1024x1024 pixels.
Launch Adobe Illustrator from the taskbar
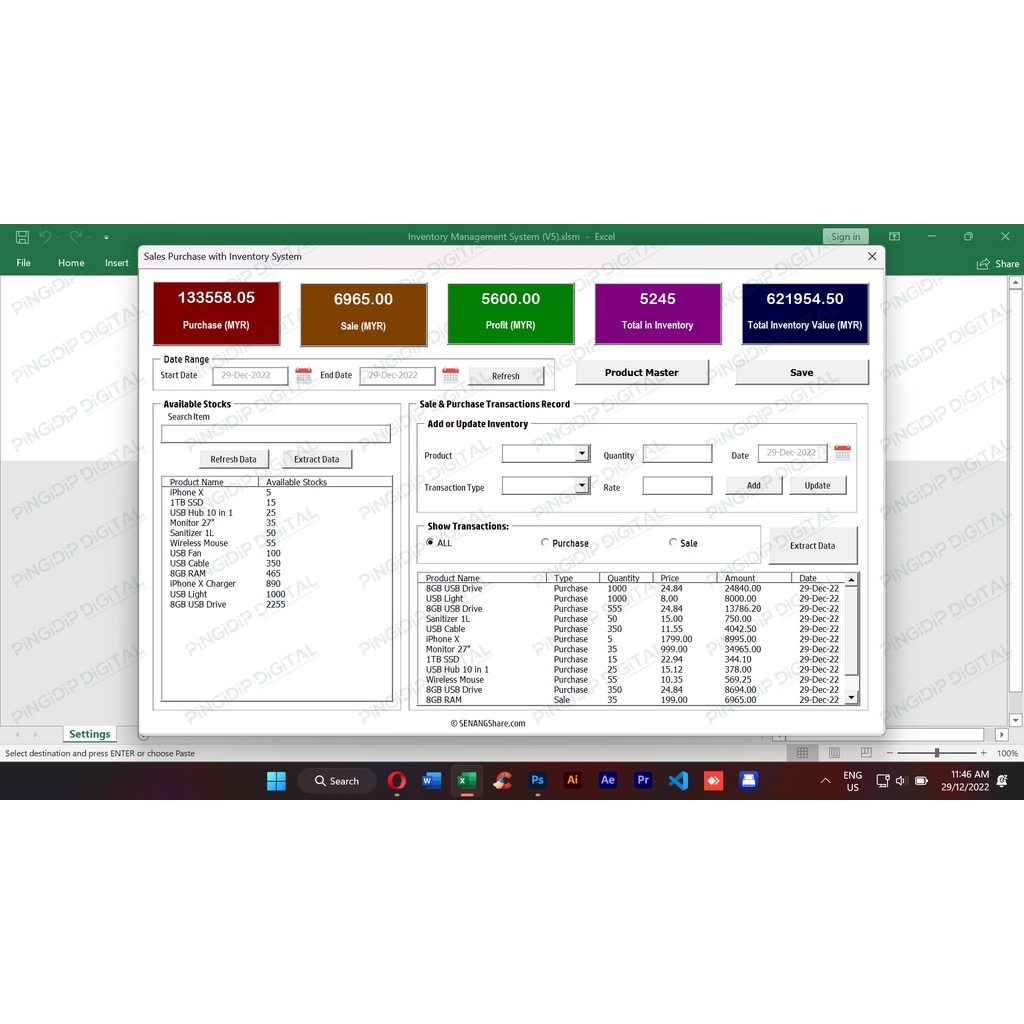coord(572,781)
